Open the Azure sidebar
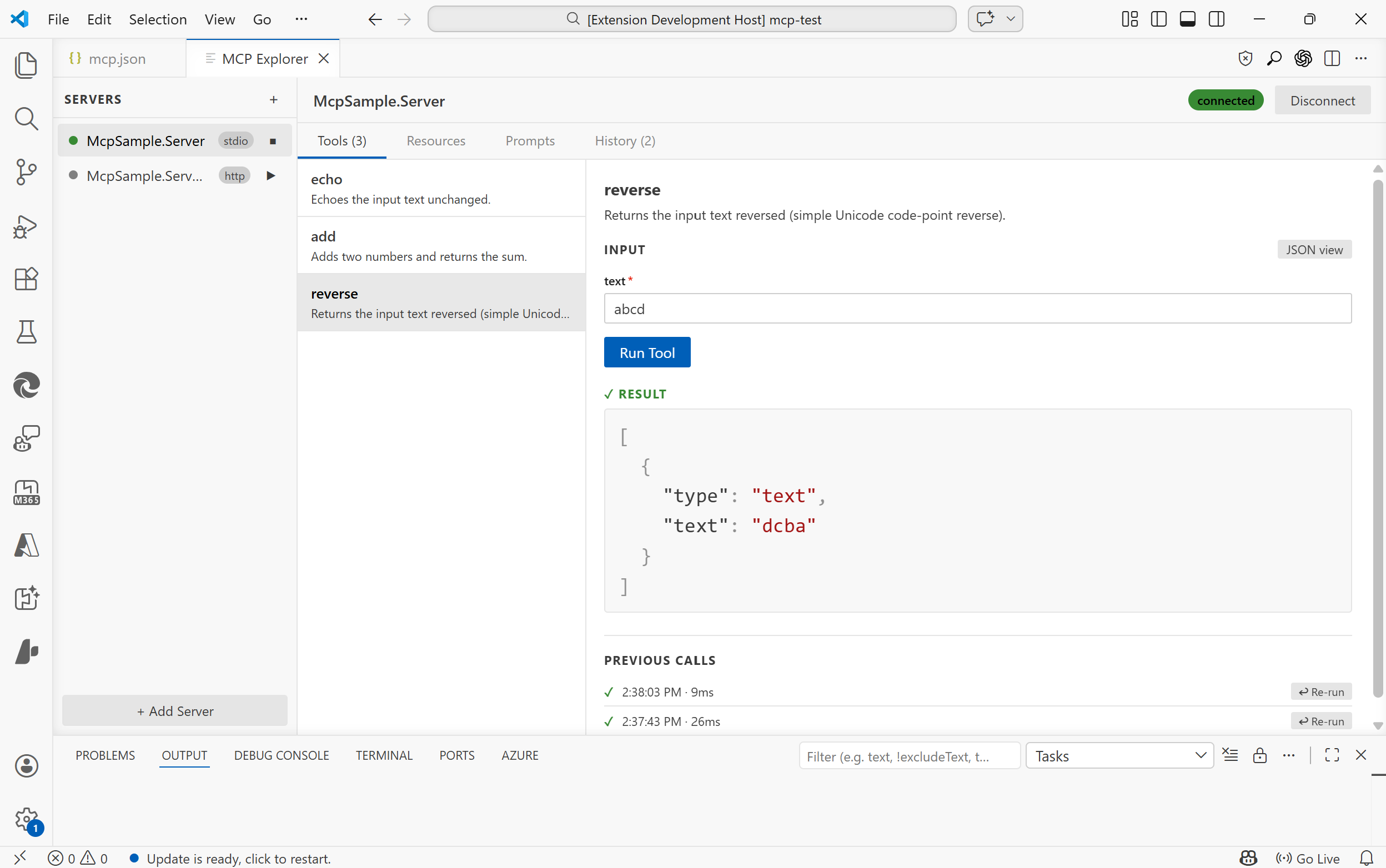 click(27, 546)
